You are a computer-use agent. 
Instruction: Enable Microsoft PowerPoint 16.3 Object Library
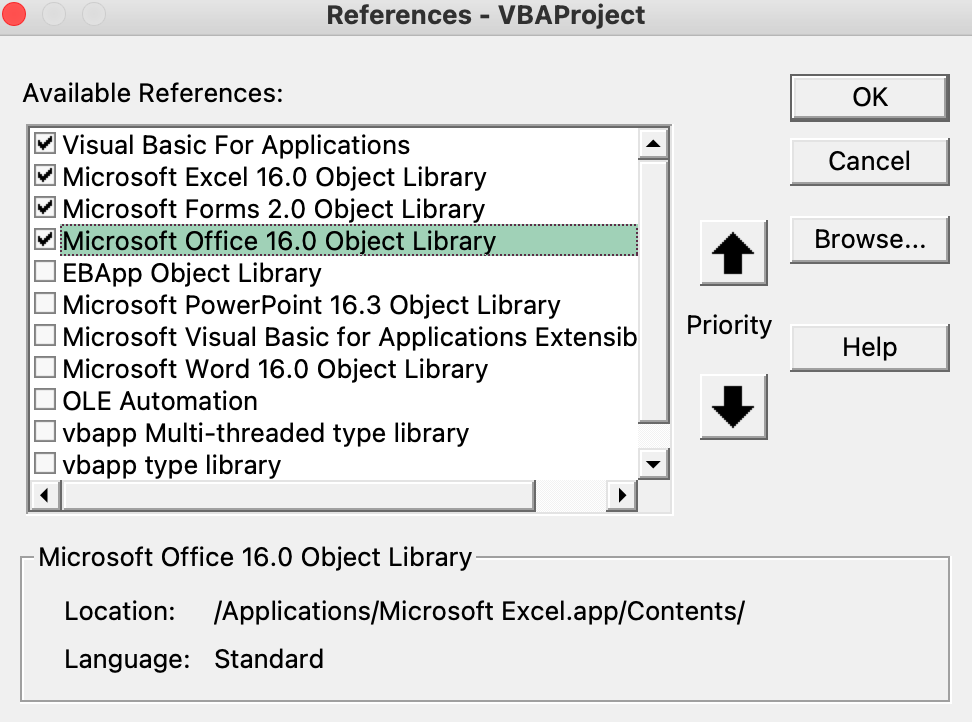[x=45, y=304]
